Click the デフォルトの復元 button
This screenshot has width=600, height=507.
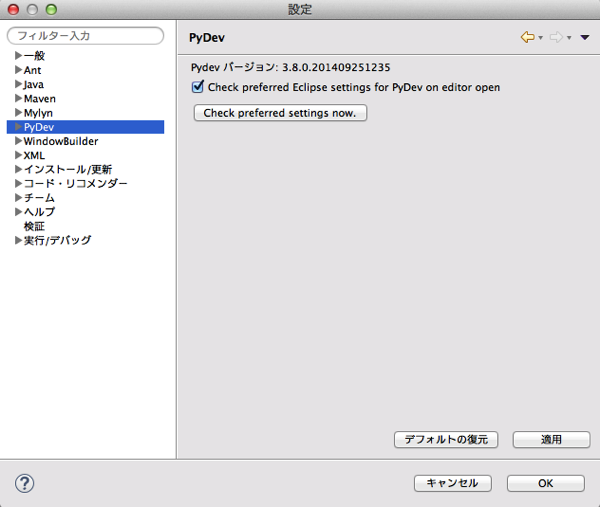446,440
